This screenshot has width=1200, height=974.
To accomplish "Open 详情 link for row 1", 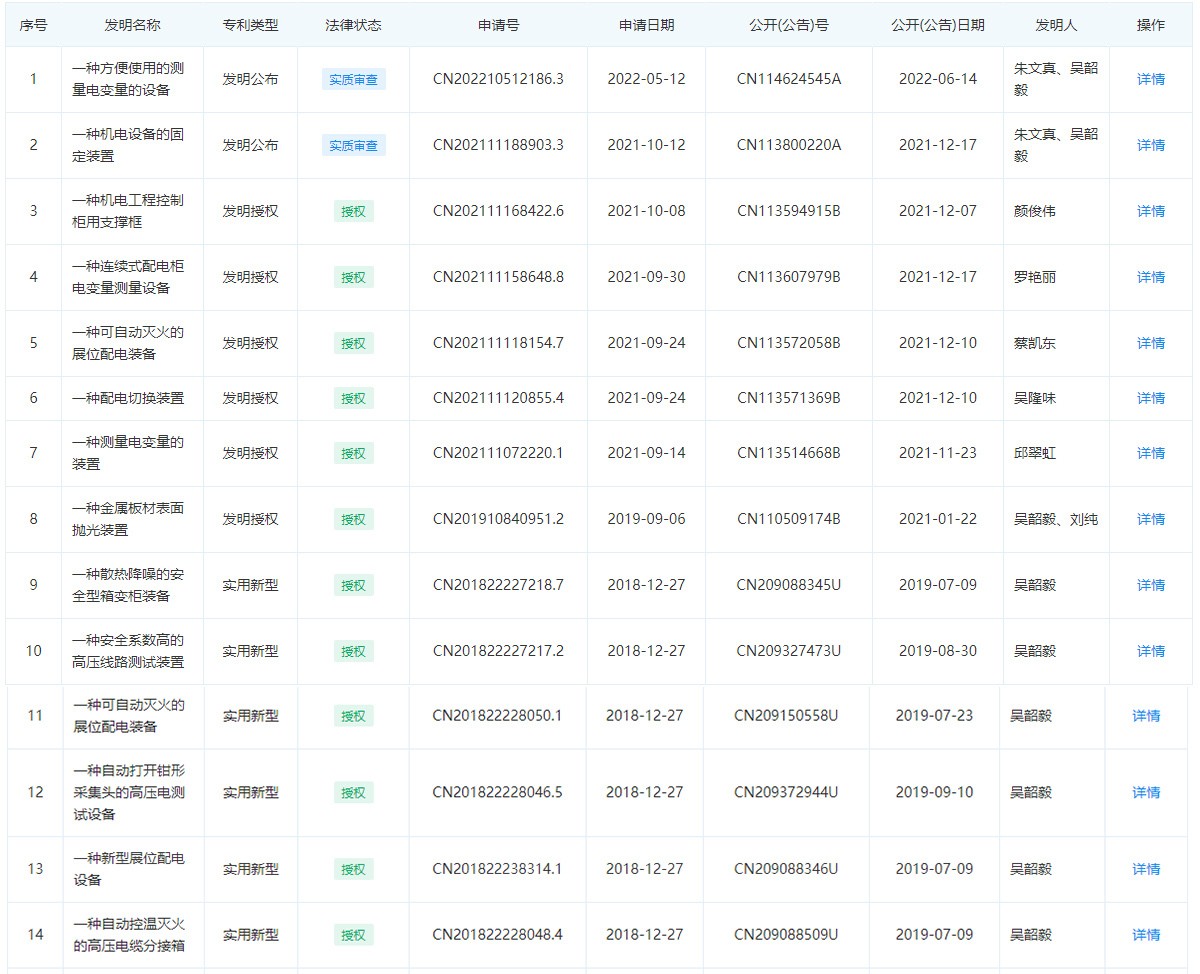I will tap(1150, 79).
